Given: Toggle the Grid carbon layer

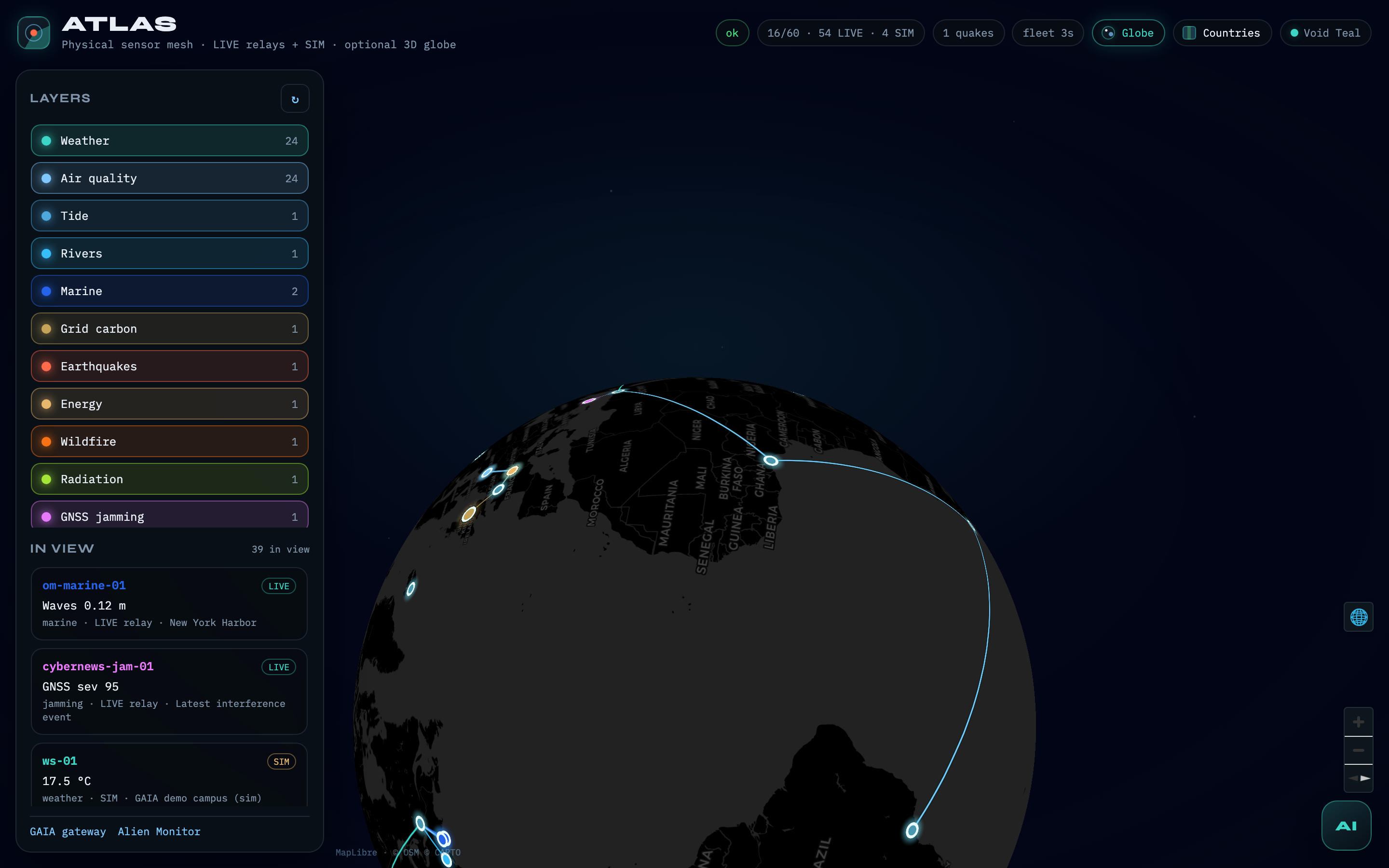Looking at the screenshot, I should (169, 328).
